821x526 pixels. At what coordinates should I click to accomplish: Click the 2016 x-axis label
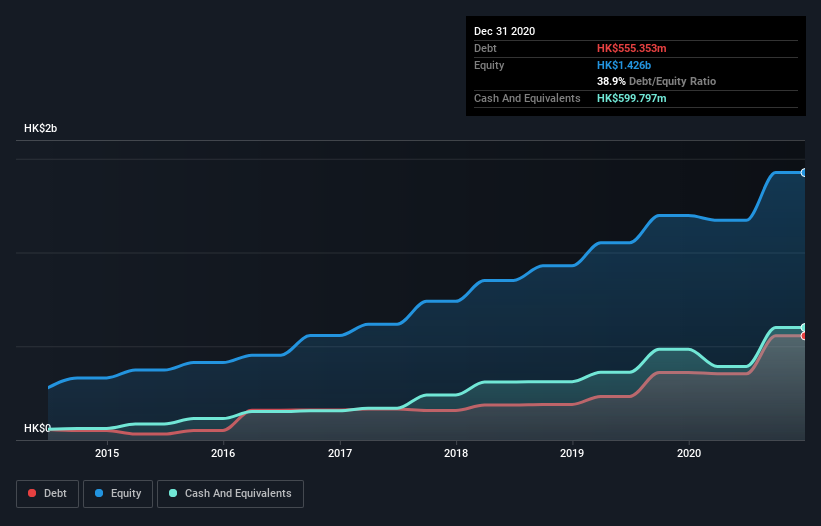223,453
